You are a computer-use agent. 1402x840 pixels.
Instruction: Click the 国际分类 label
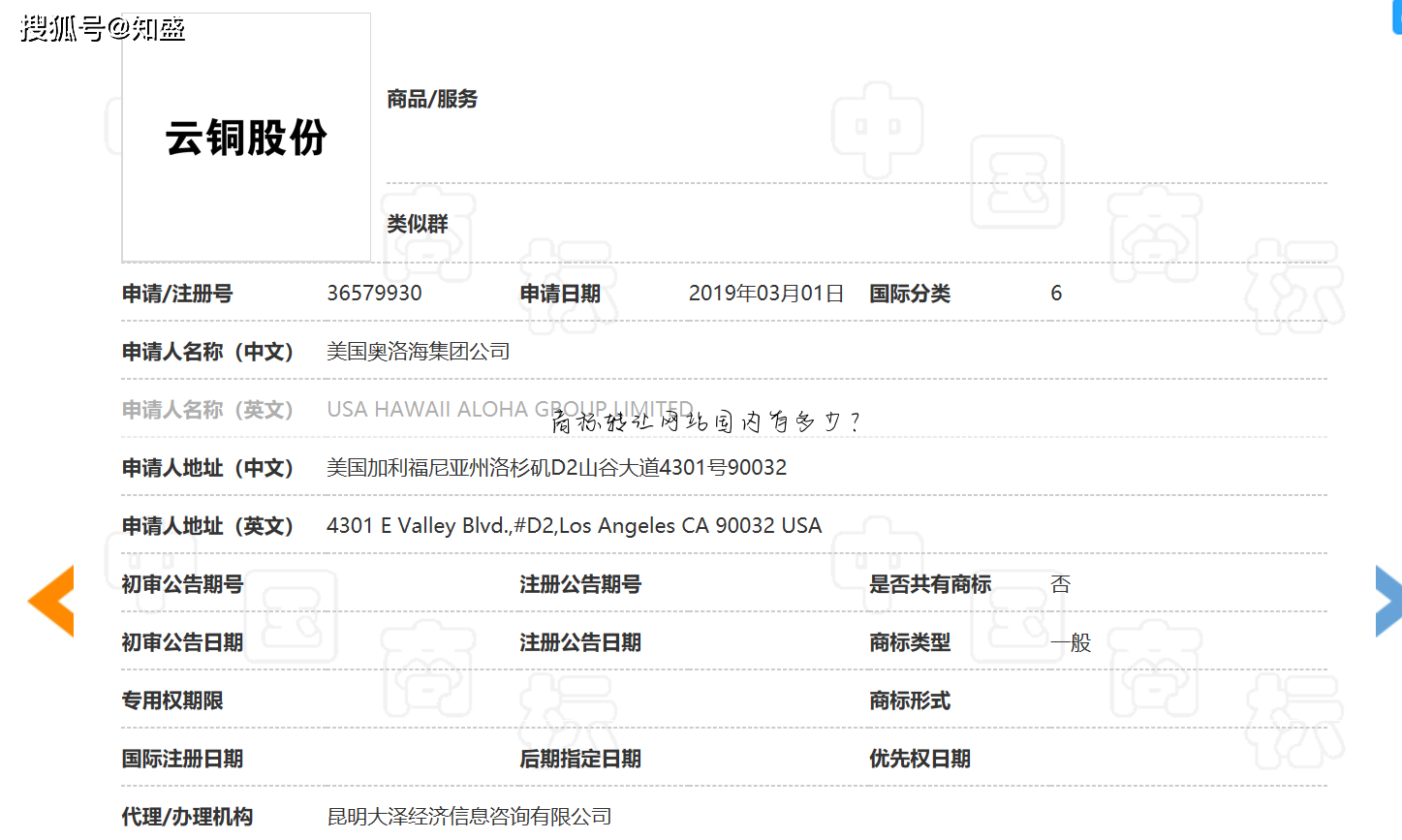click(x=910, y=294)
